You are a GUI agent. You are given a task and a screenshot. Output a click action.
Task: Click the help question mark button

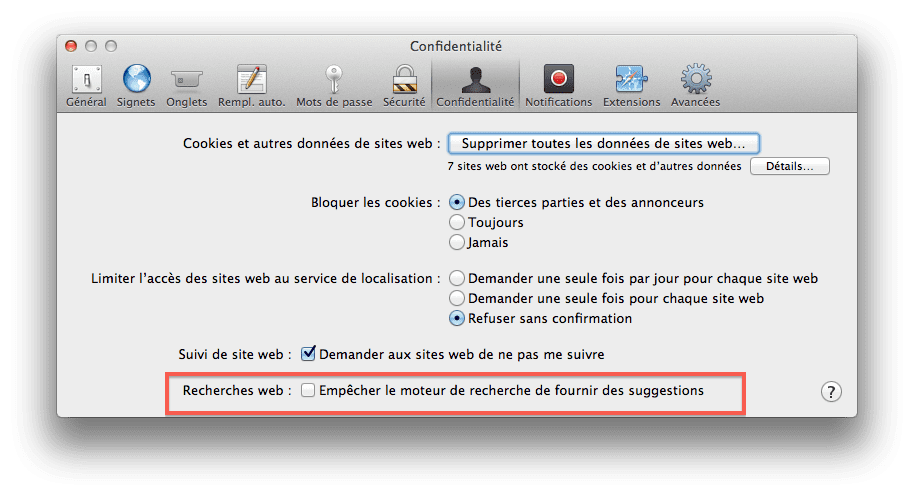point(831,392)
